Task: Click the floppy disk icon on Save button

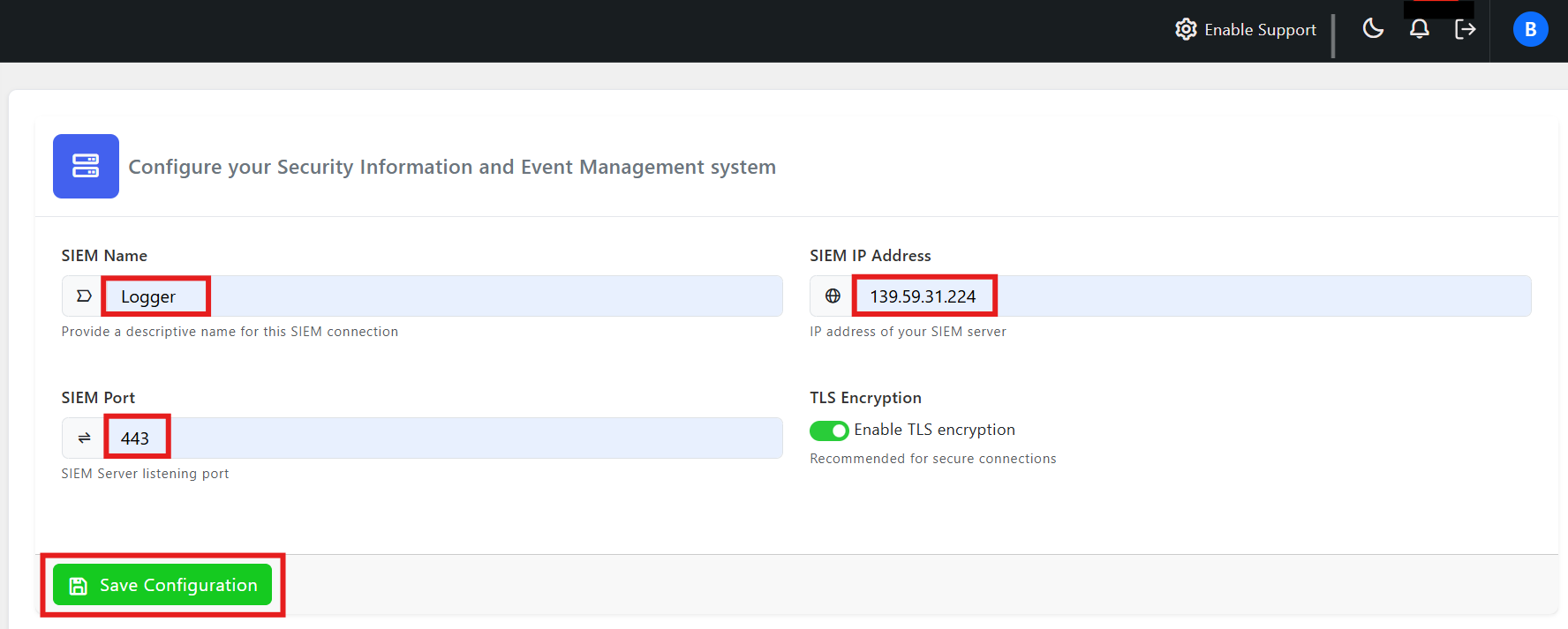Action: point(79,586)
